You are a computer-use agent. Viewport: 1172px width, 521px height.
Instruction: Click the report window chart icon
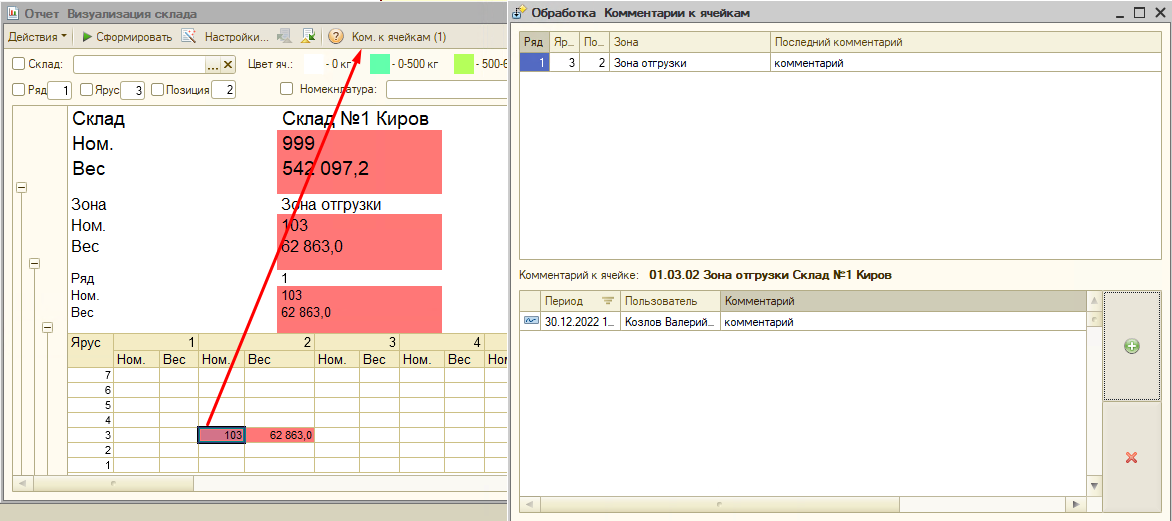(12, 13)
